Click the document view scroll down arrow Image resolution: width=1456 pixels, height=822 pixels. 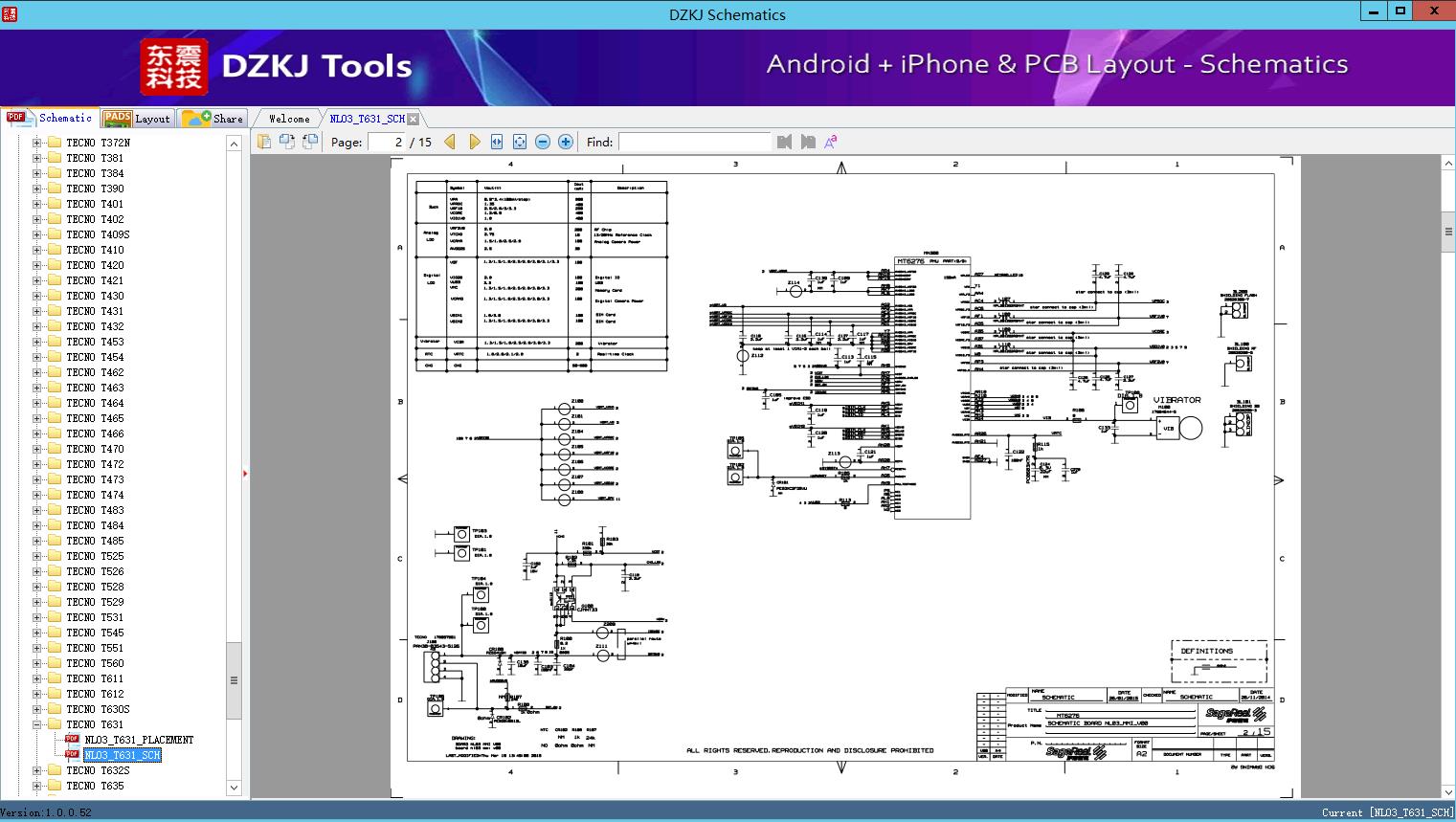pyautogui.click(x=1448, y=791)
